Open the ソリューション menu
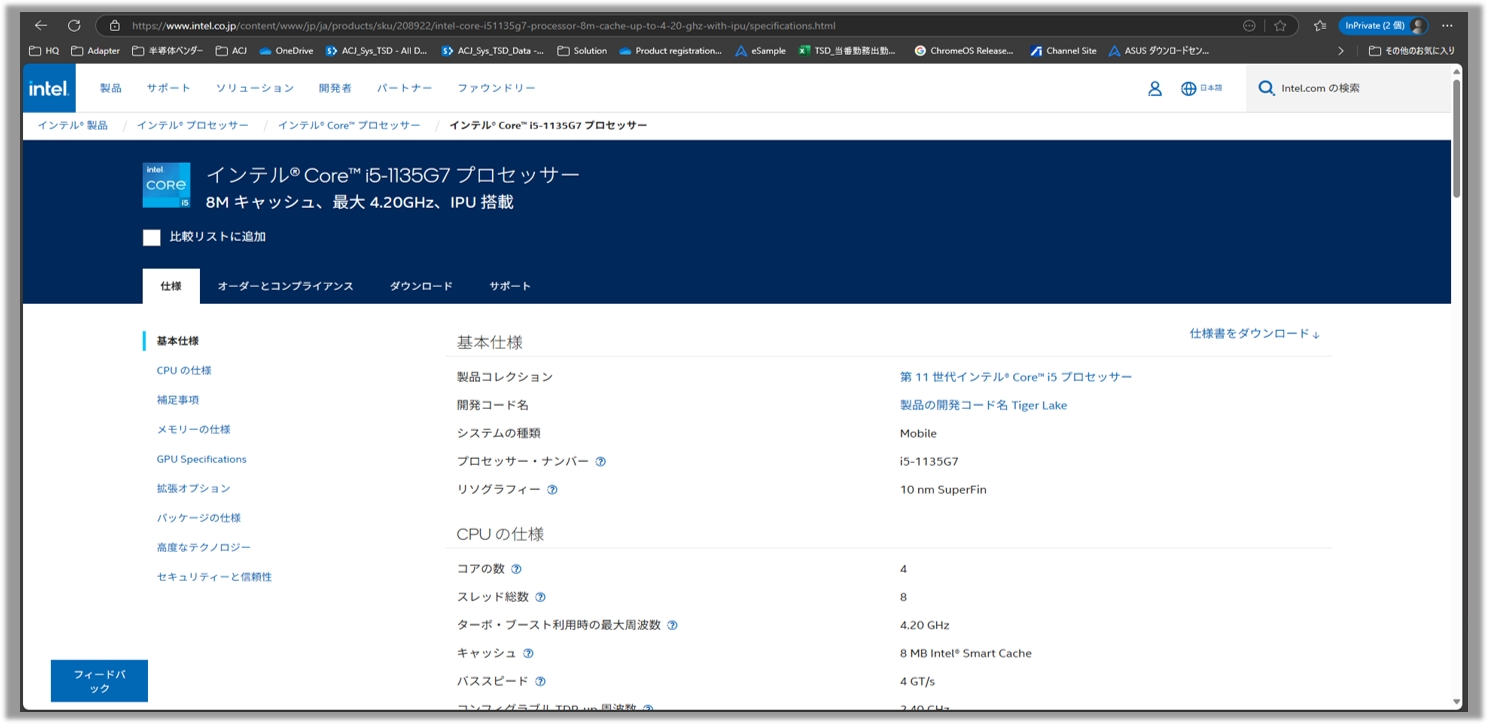Image resolution: width=1491 pixels, height=728 pixels. click(255, 88)
